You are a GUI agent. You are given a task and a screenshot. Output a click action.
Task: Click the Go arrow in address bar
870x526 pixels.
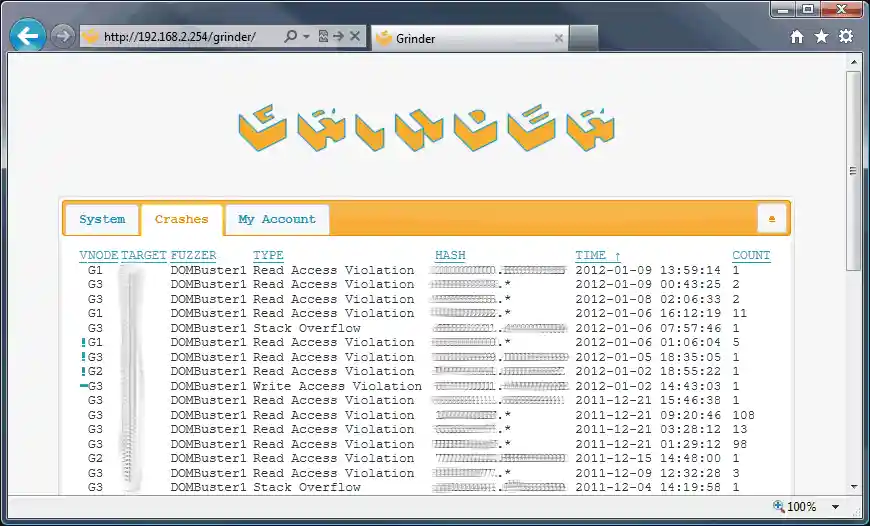click(x=338, y=37)
